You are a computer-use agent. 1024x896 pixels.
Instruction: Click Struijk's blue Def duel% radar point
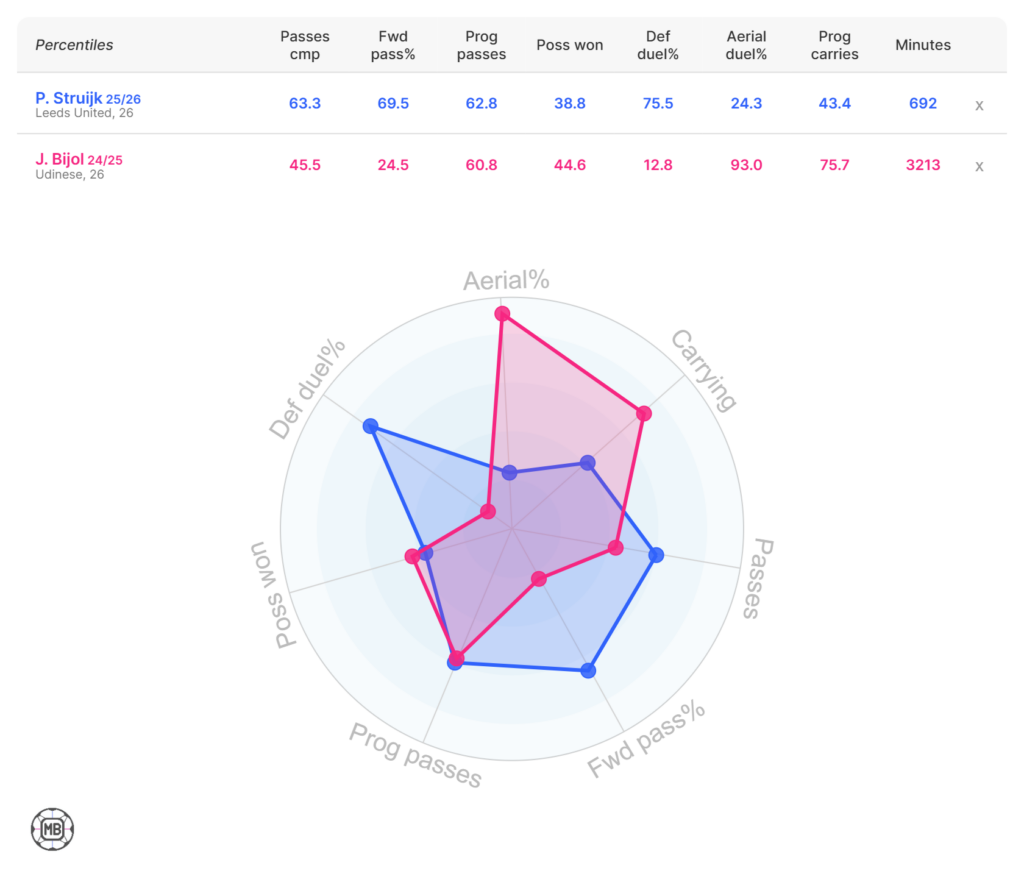click(x=371, y=426)
